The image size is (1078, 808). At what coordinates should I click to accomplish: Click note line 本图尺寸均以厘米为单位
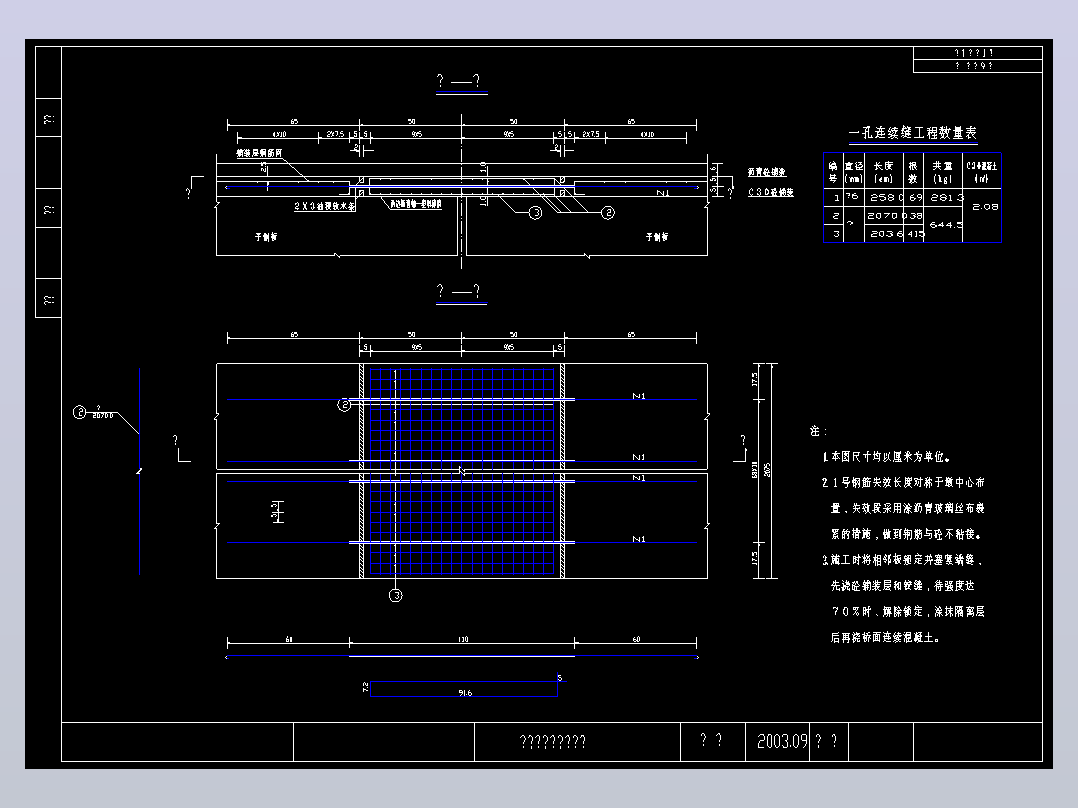[886, 457]
